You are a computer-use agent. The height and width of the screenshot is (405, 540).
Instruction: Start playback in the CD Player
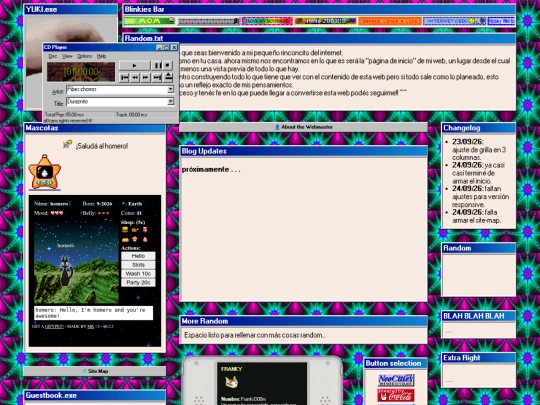coord(135,65)
